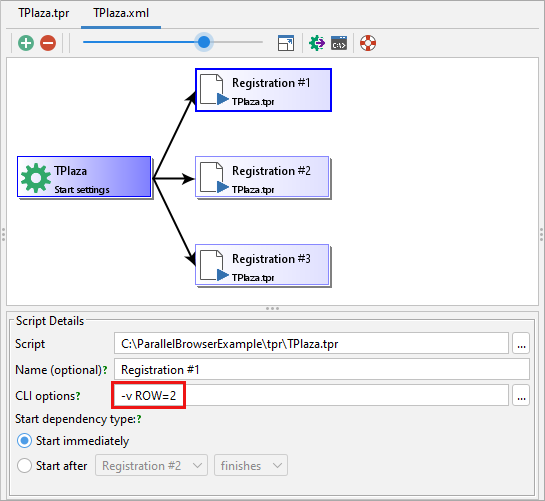Click the green plus add script icon
Viewport: 545px width, 501px height.
pos(26,43)
